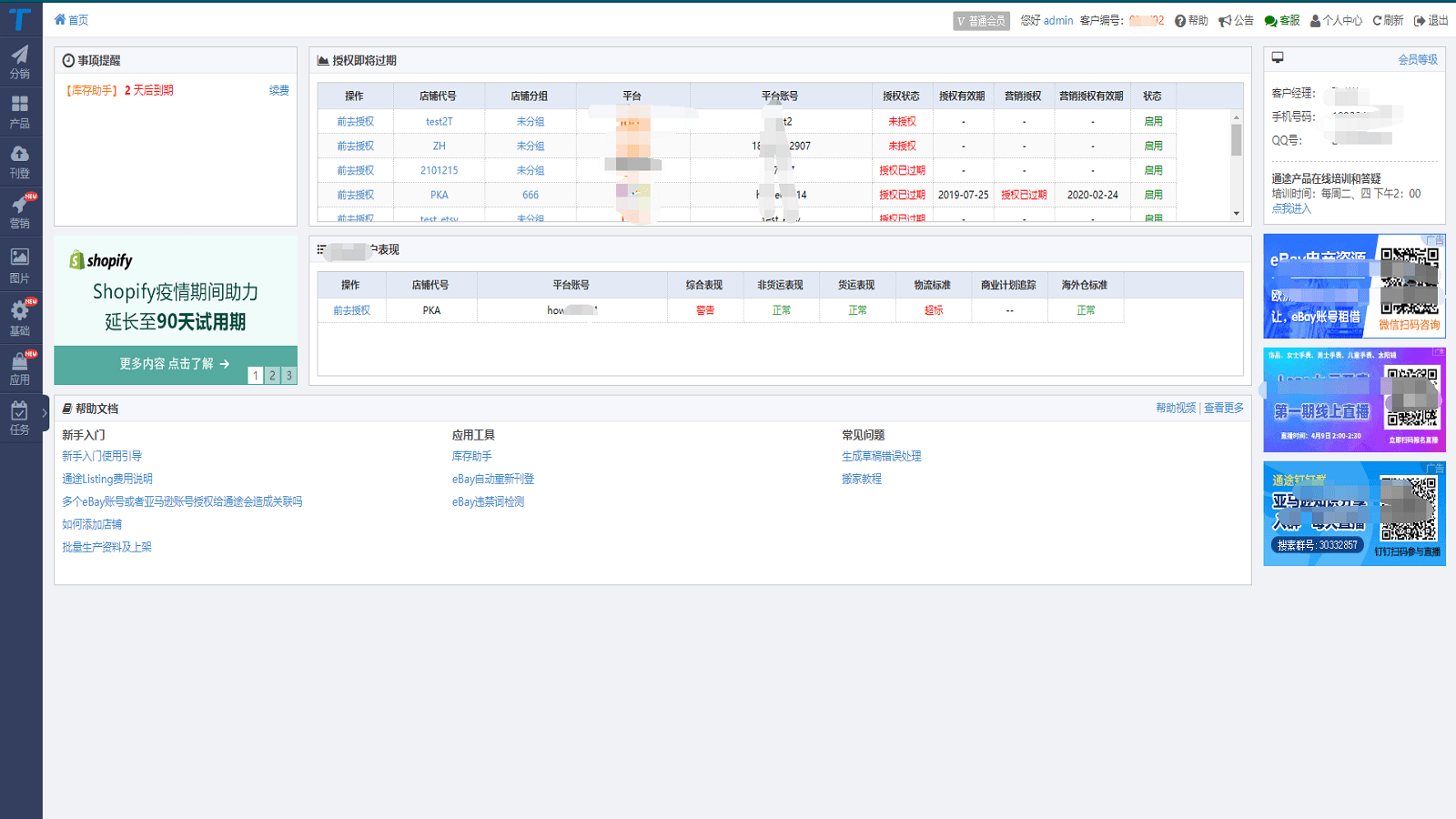Go to the 首页 home tab
This screenshot has height=819, width=1456.
pyautogui.click(x=71, y=20)
